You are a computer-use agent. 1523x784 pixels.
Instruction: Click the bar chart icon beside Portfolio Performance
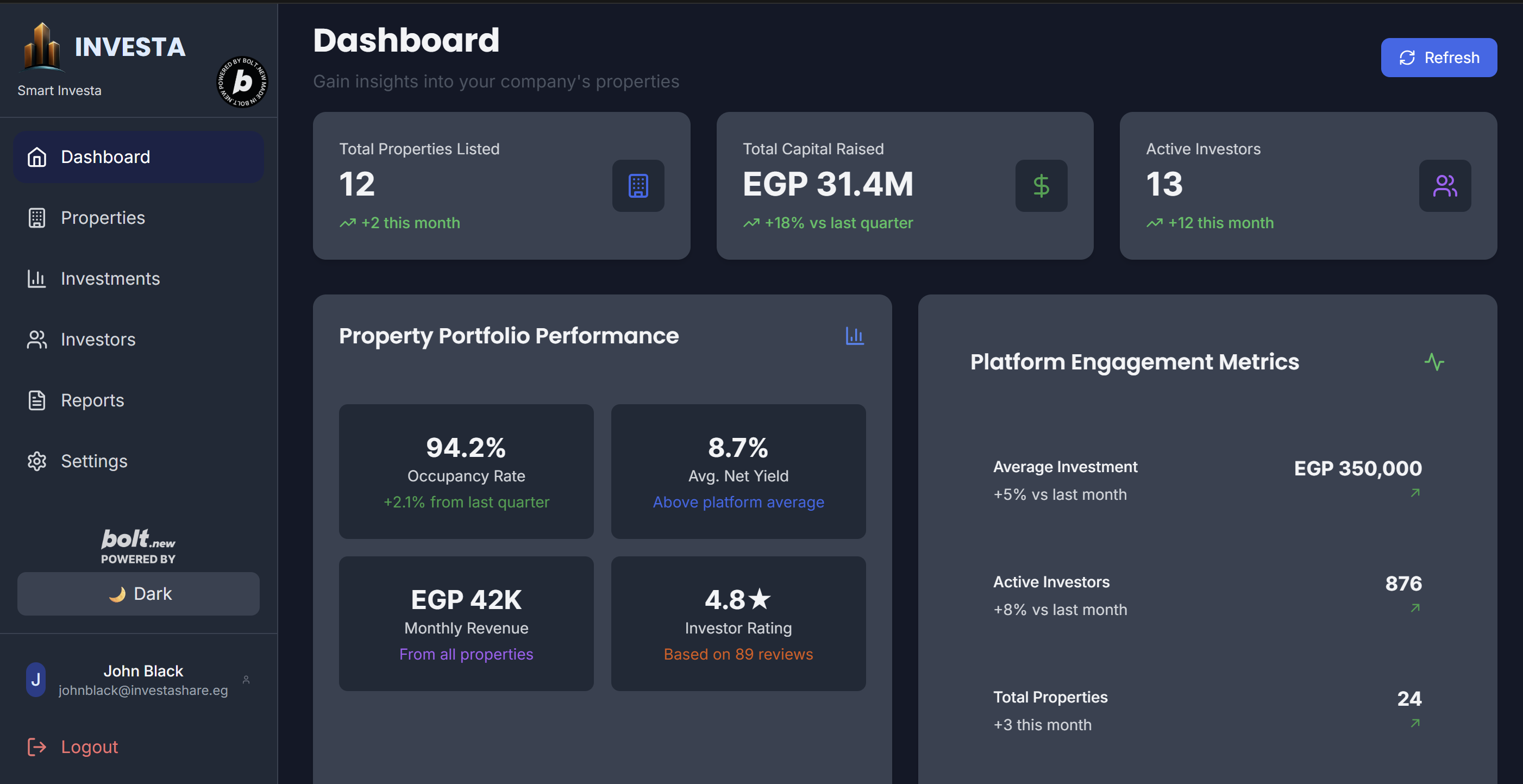854,336
